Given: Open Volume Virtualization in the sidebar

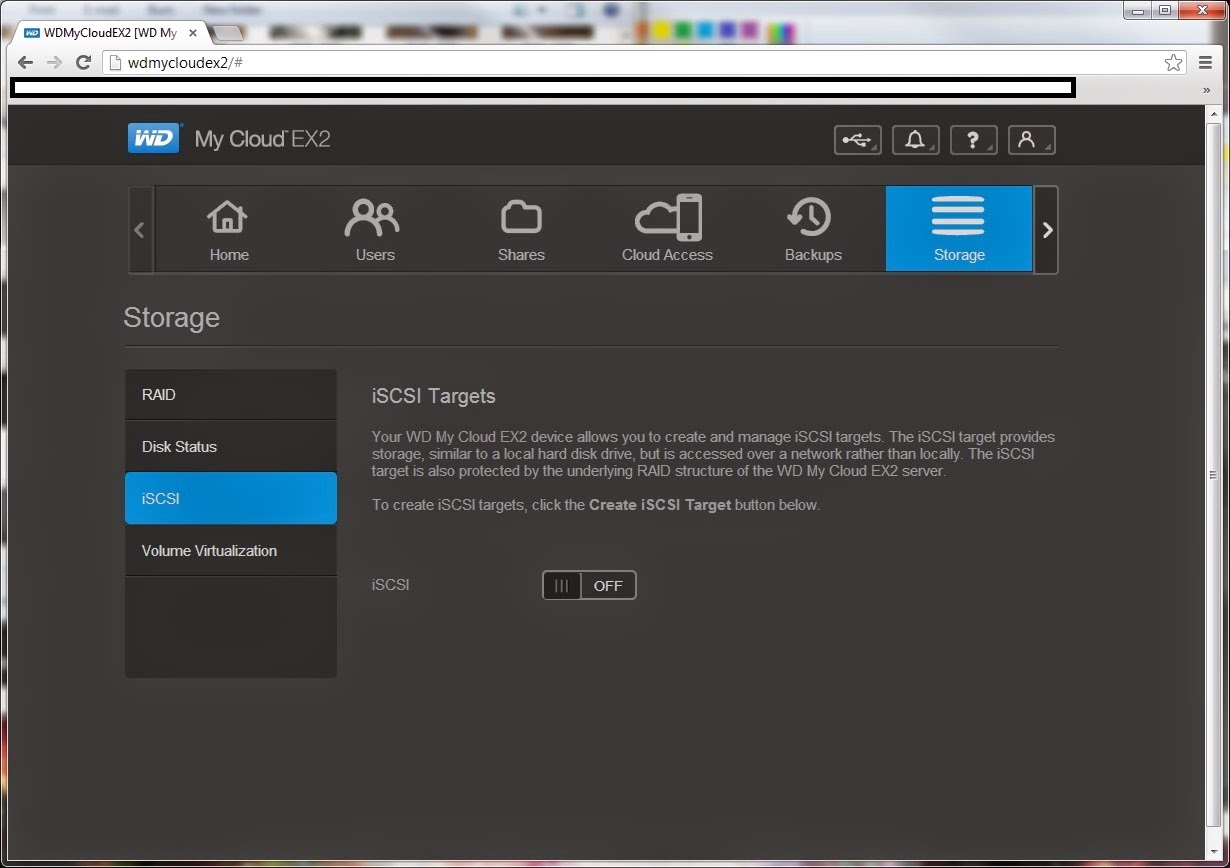Looking at the screenshot, I should coord(231,551).
